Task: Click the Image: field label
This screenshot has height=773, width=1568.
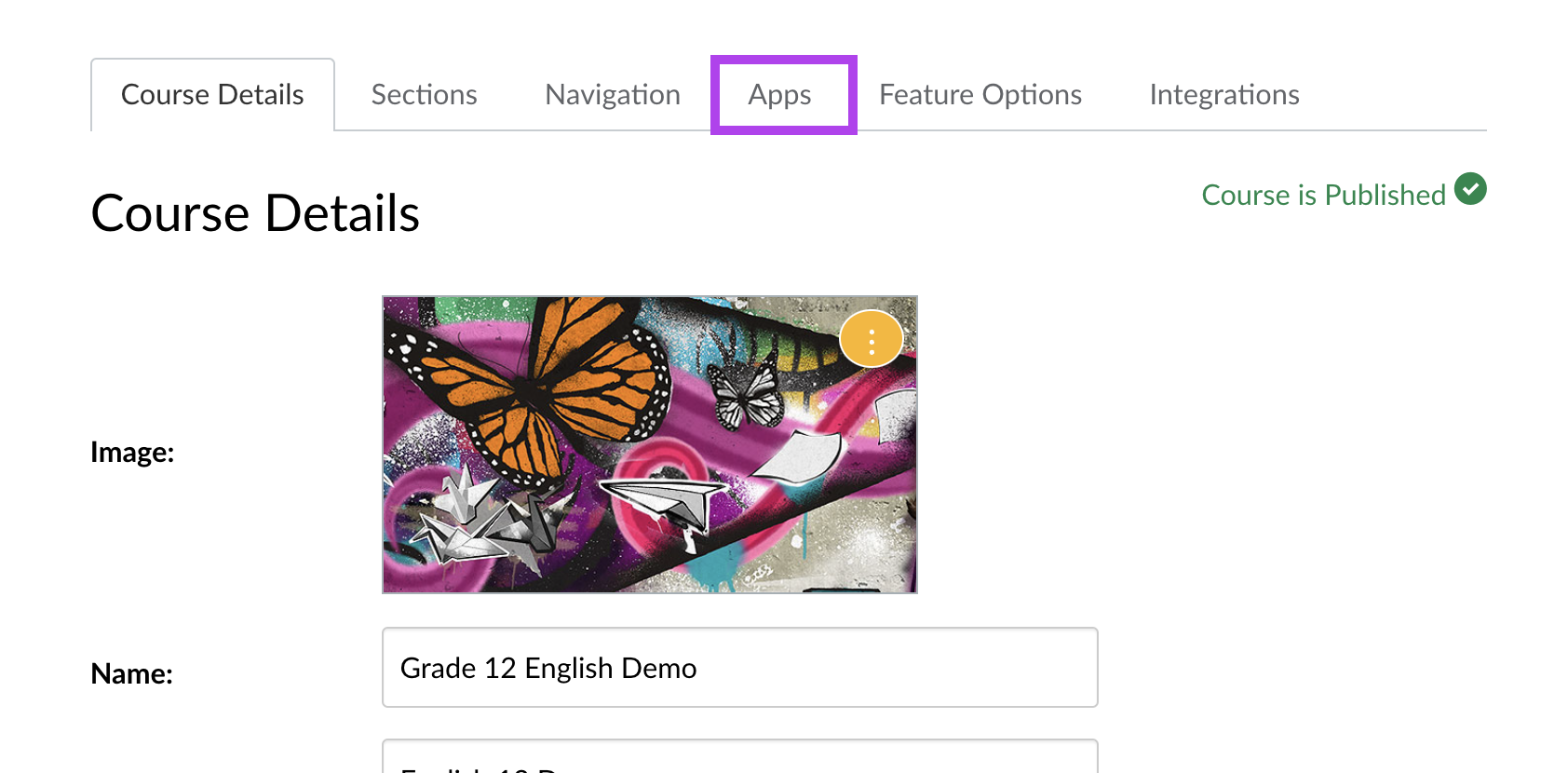Action: [132, 452]
